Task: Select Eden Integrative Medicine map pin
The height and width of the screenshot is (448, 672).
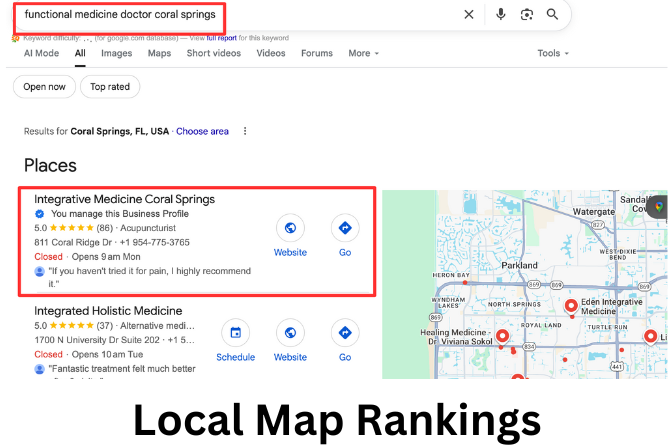Action: coord(571,306)
